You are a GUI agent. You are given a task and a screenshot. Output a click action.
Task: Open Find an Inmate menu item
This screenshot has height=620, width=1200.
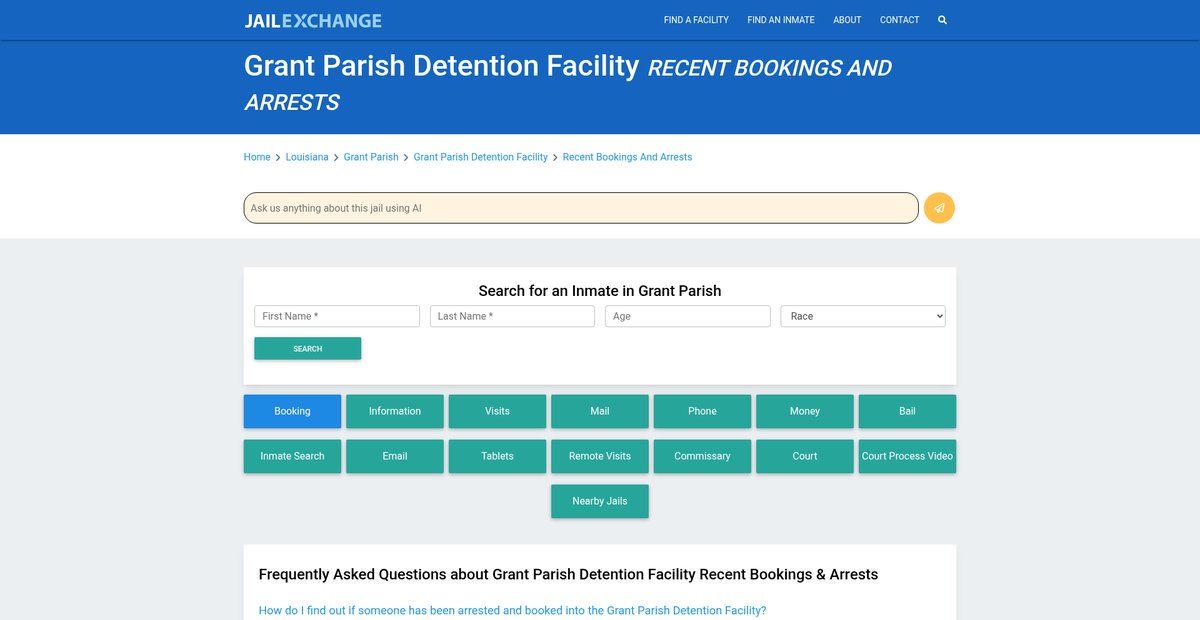(x=780, y=20)
